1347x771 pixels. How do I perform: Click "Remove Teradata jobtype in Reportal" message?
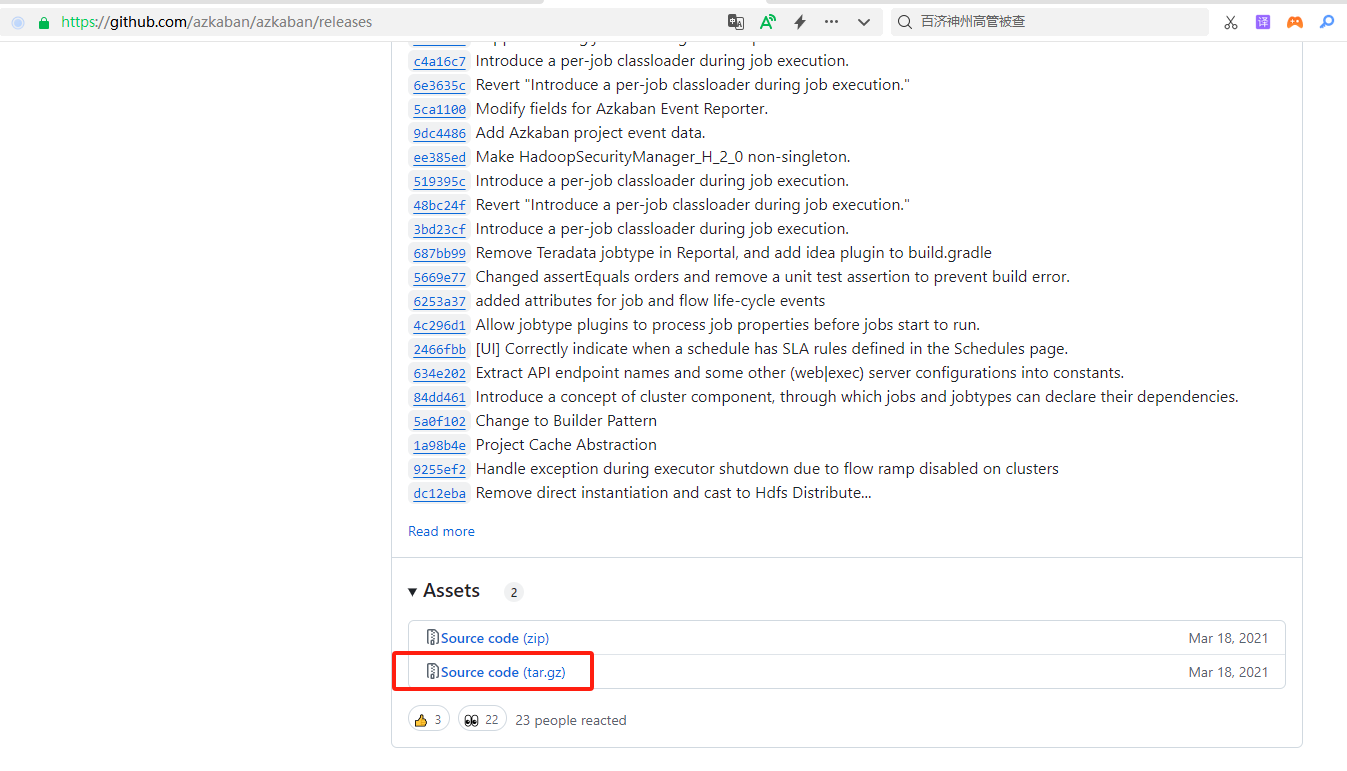734,253
